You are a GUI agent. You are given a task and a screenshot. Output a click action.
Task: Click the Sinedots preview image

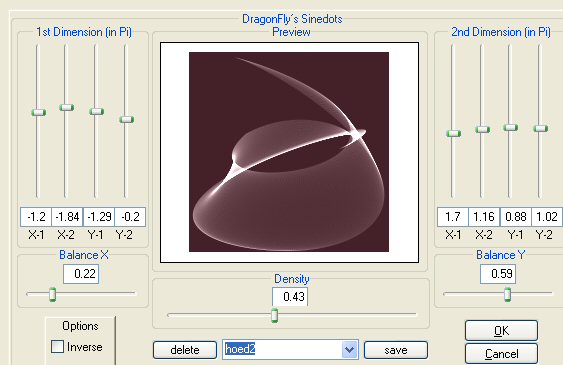289,152
